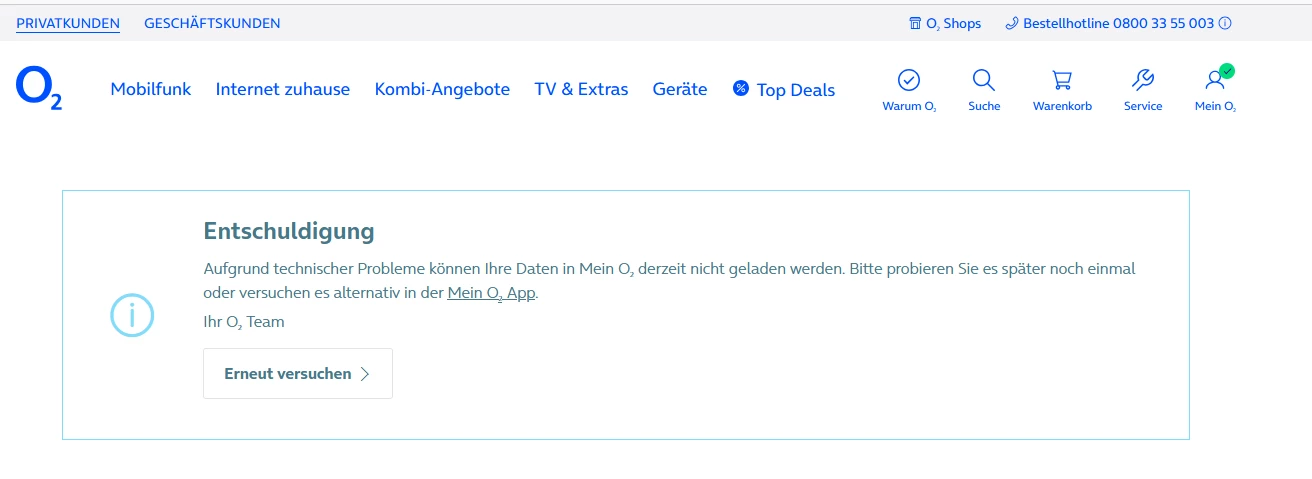Viewport: 1312px width, 479px height.
Task: Open the Service wrench icon
Action: [1142, 81]
